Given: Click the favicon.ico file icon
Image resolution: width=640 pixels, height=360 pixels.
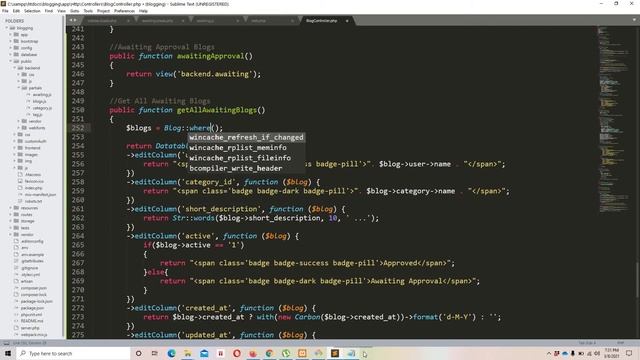Looking at the screenshot, I should (x=20, y=181).
